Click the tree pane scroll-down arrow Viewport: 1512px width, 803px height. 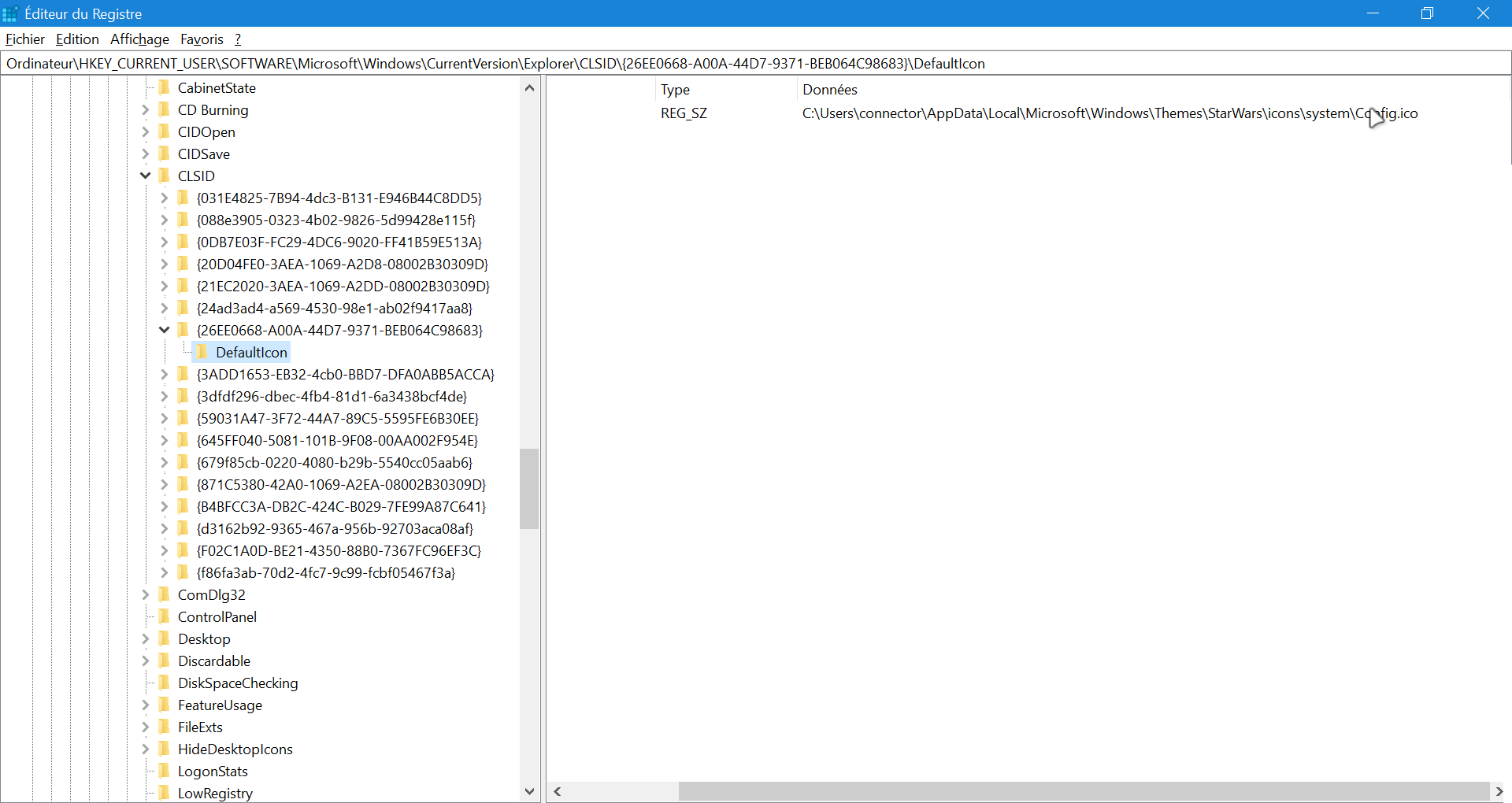coord(530,791)
